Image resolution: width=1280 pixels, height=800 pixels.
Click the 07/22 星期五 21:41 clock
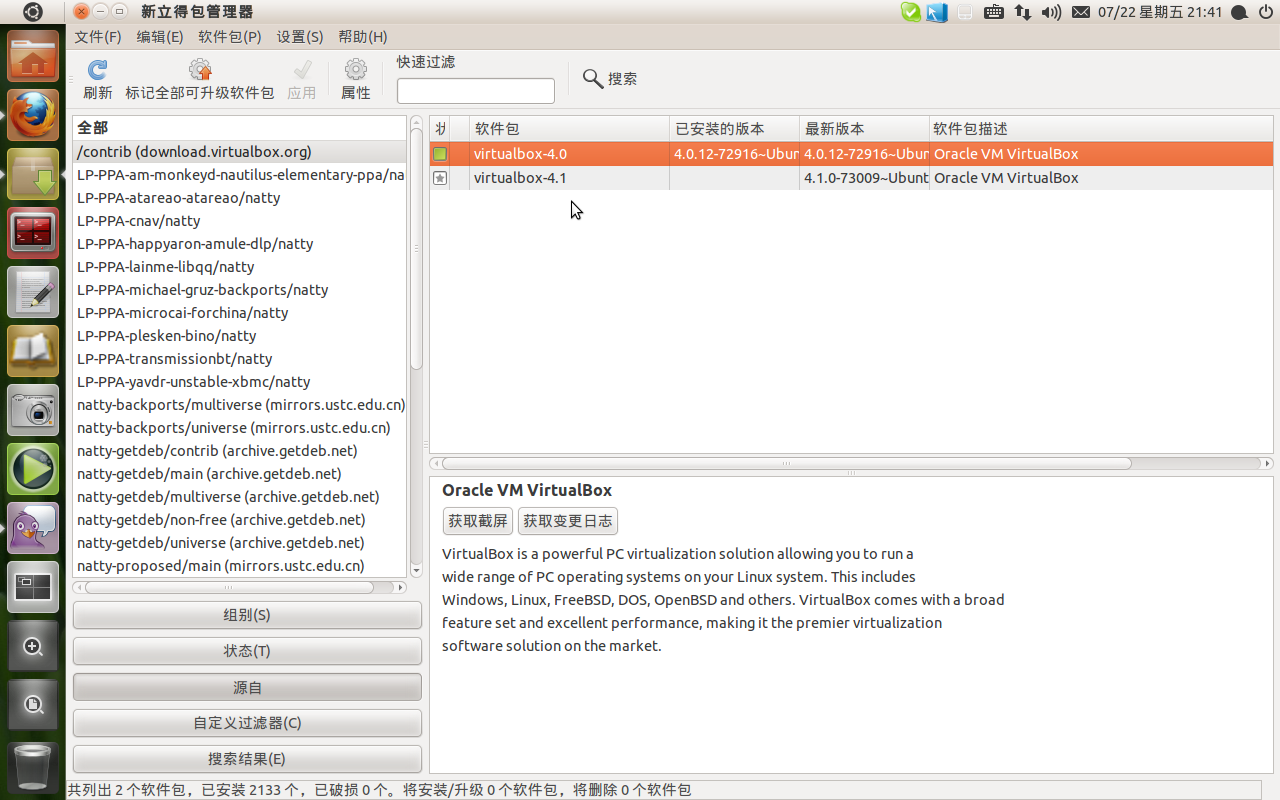(x=1160, y=12)
